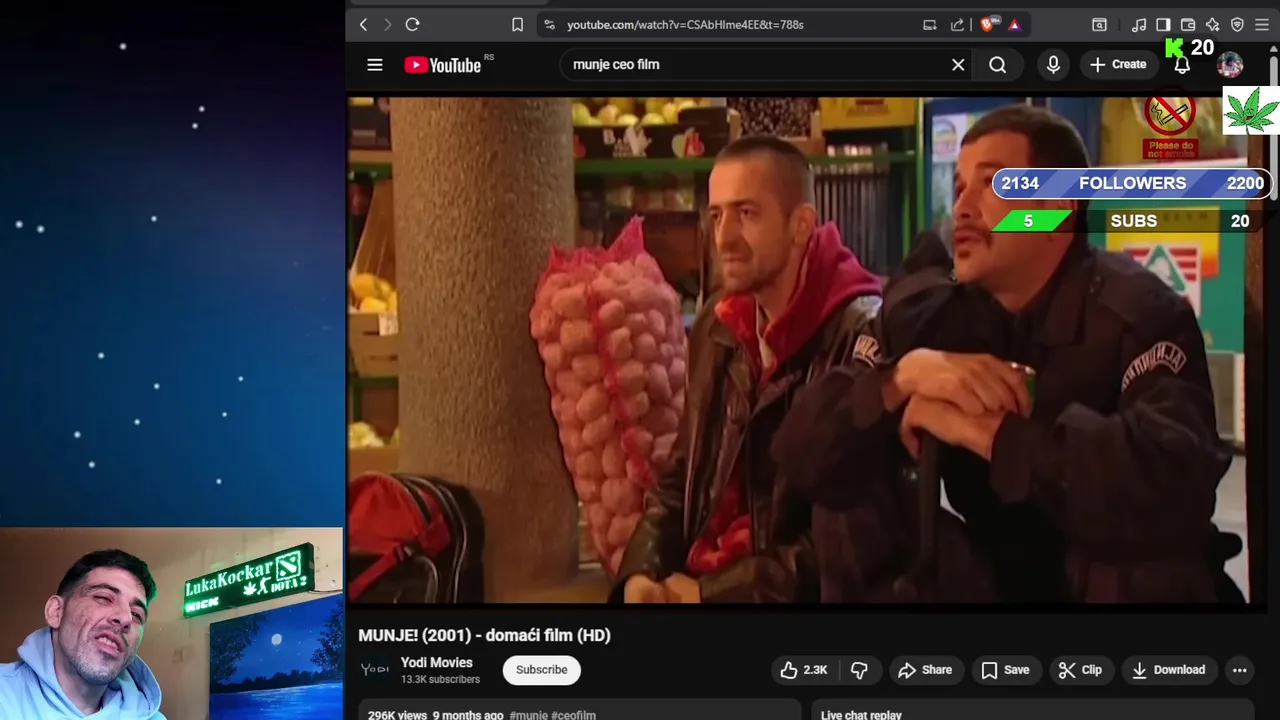The height and width of the screenshot is (720, 1280).
Task: Open the install-app icon in address bar
Action: tap(930, 25)
